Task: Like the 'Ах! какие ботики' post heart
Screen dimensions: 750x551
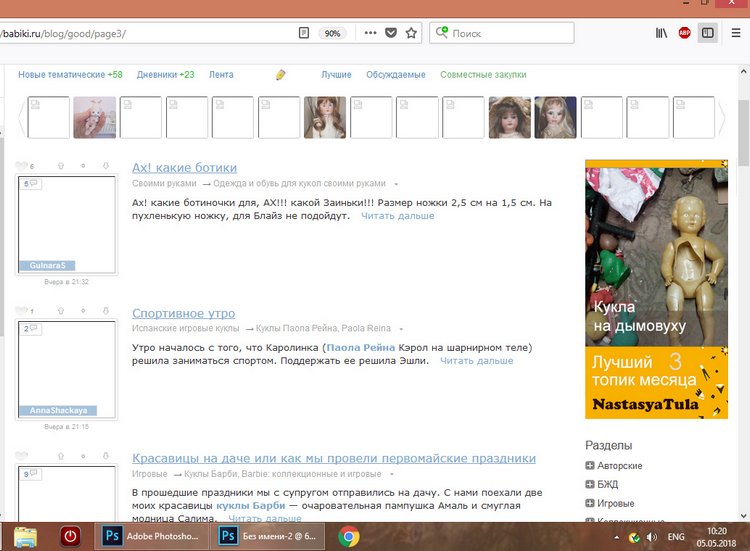Action: tap(23, 166)
